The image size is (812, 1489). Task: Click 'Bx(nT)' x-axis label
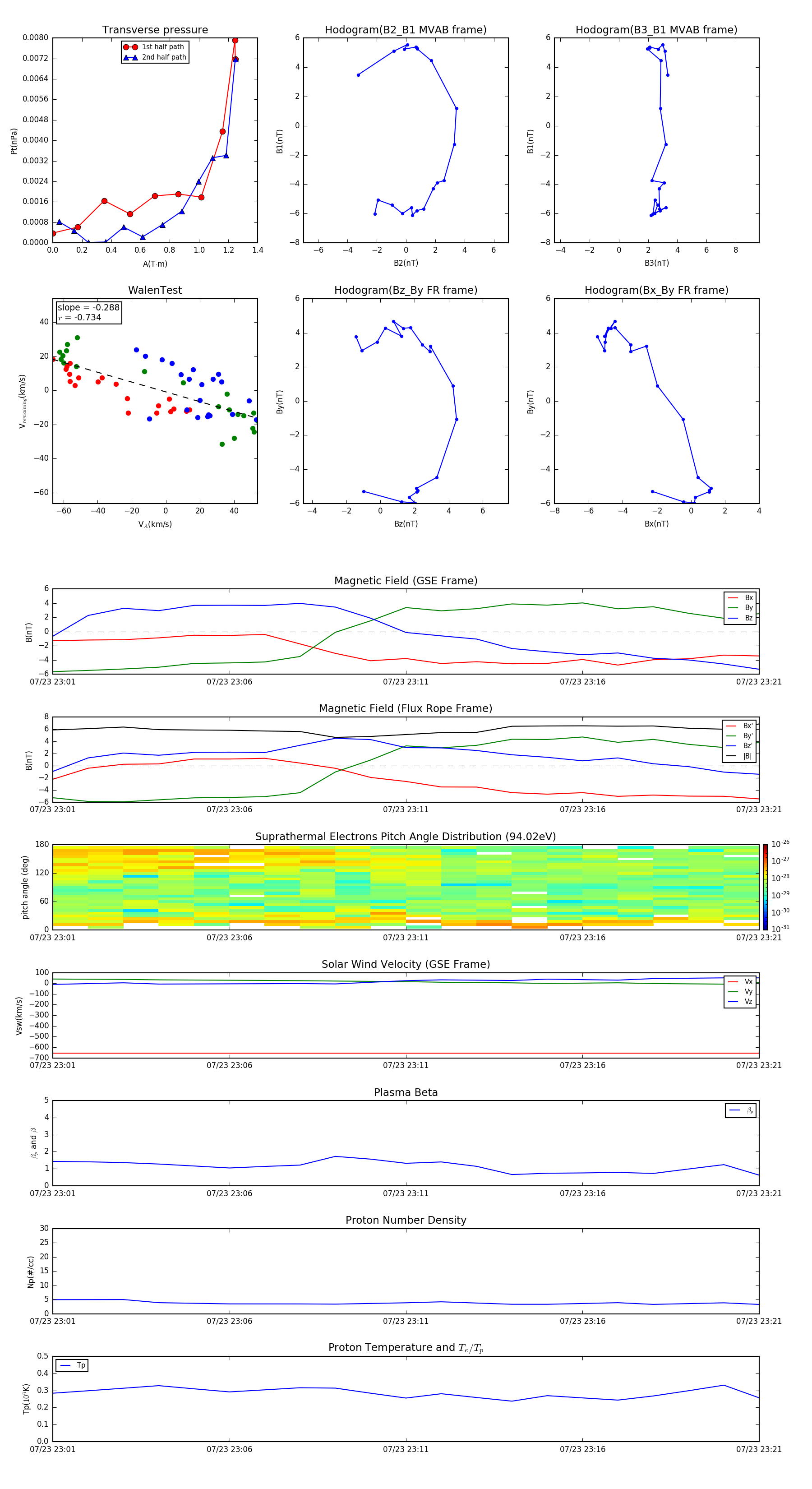[656, 524]
